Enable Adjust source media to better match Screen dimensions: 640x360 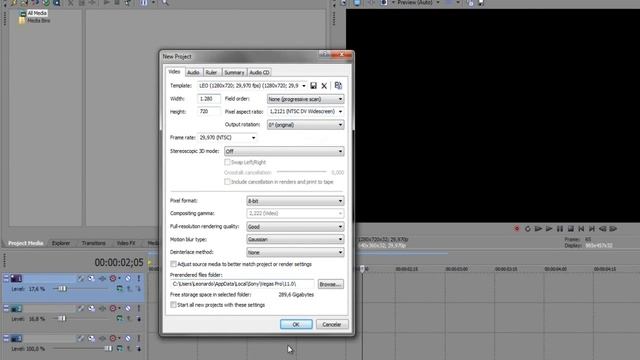(x=173, y=264)
